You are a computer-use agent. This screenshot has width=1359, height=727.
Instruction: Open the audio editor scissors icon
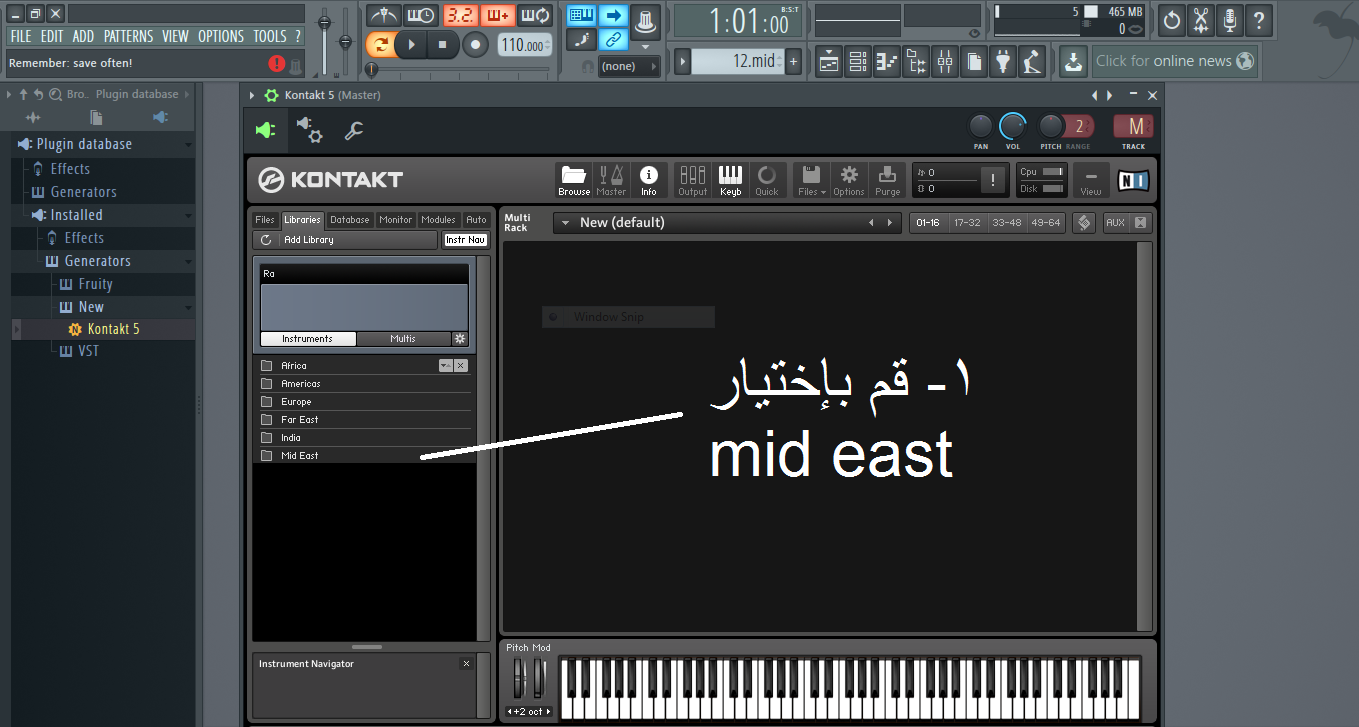tap(1201, 18)
